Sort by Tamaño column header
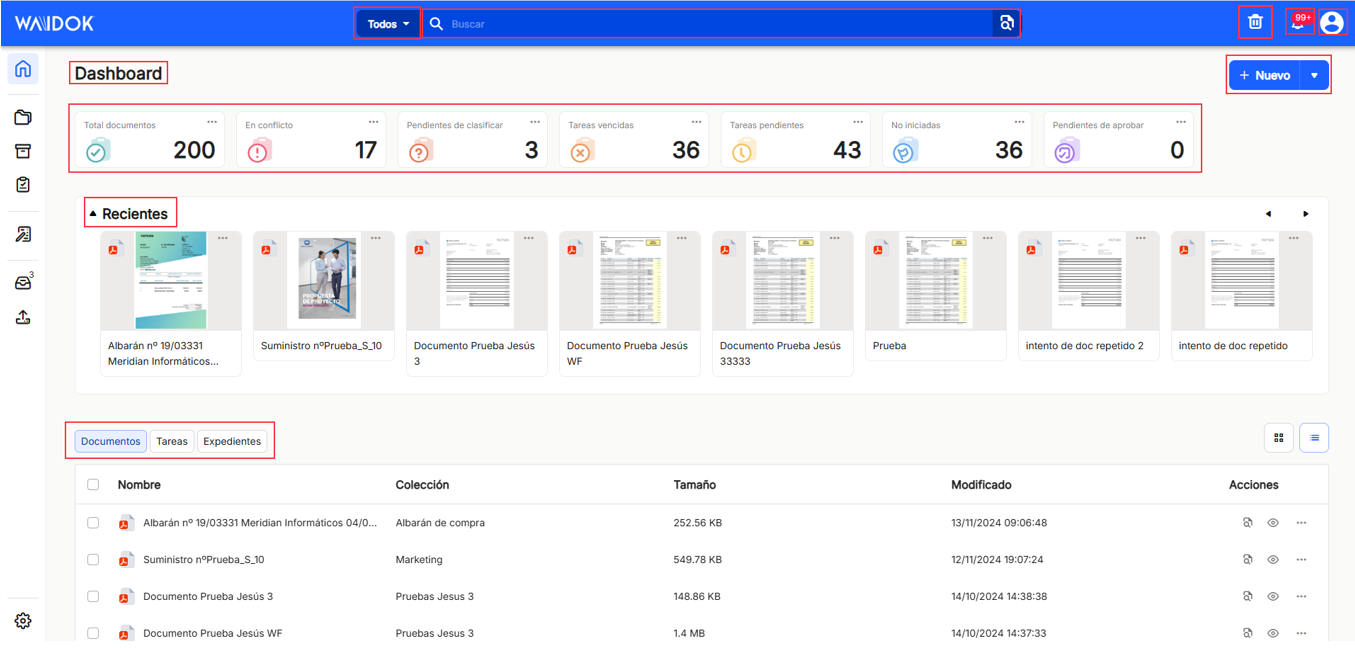The width and height of the screenshot is (1355, 650). tap(694, 484)
